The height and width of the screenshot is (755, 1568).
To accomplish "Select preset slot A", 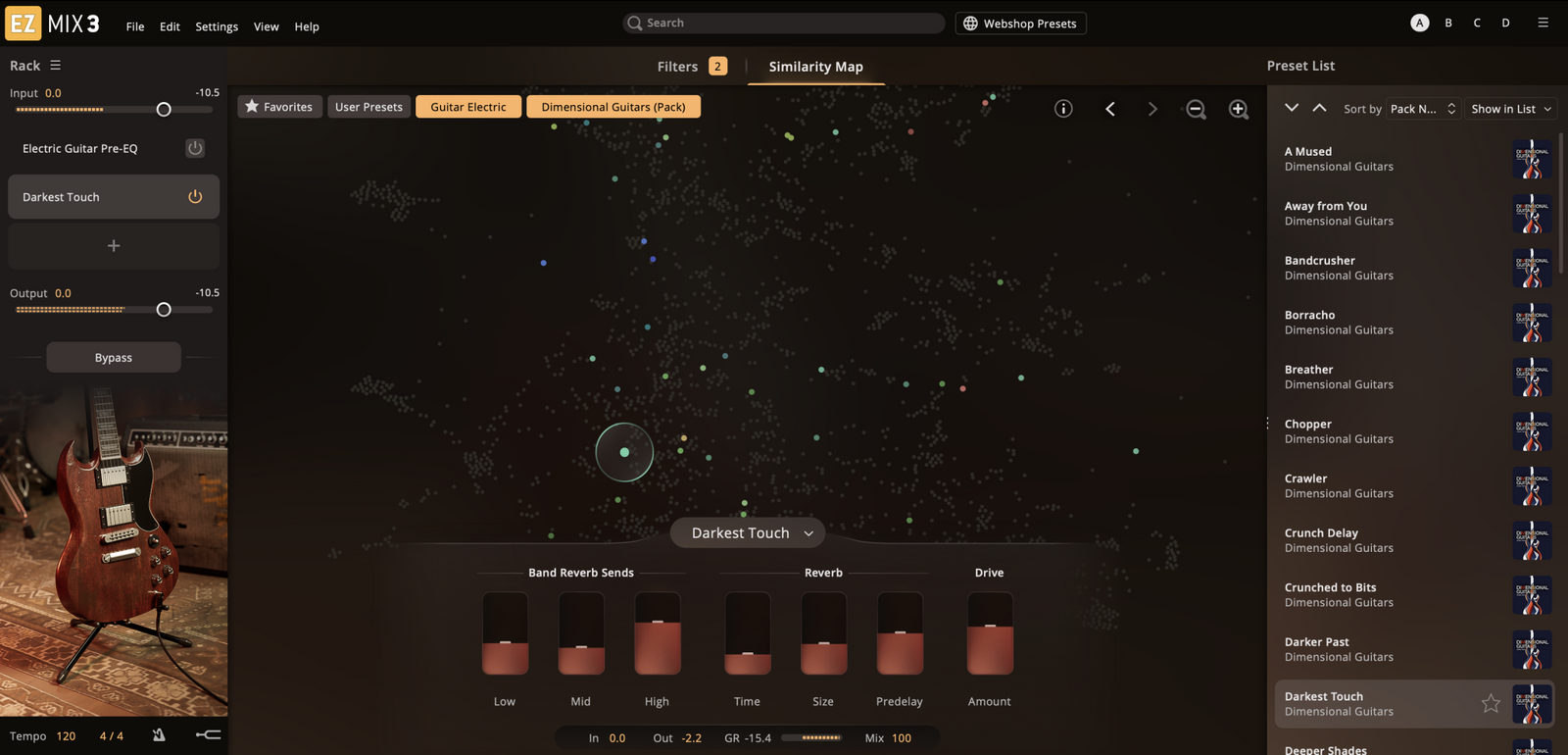I will coord(1419,23).
